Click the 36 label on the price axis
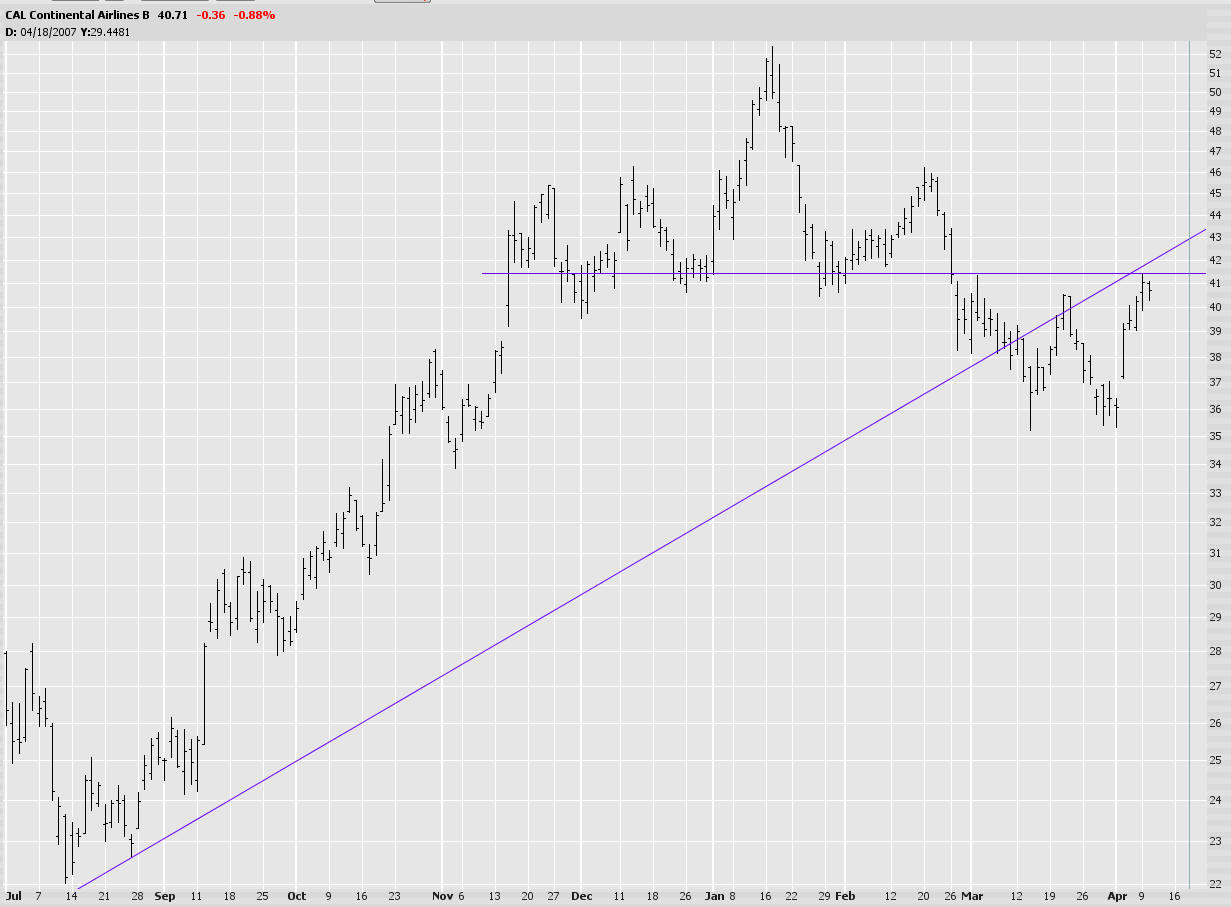Image resolution: width=1231 pixels, height=907 pixels. point(1215,409)
